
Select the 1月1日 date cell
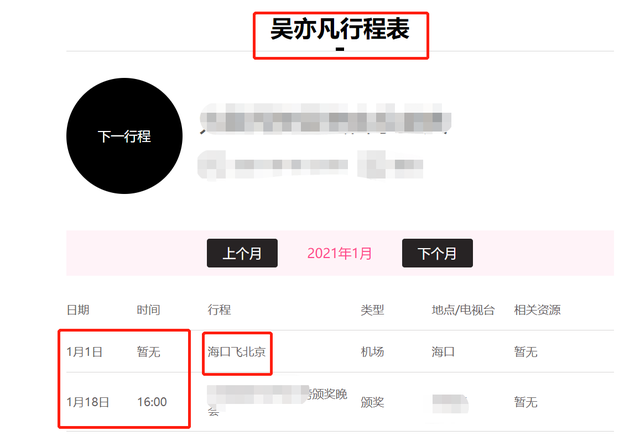[84, 351]
